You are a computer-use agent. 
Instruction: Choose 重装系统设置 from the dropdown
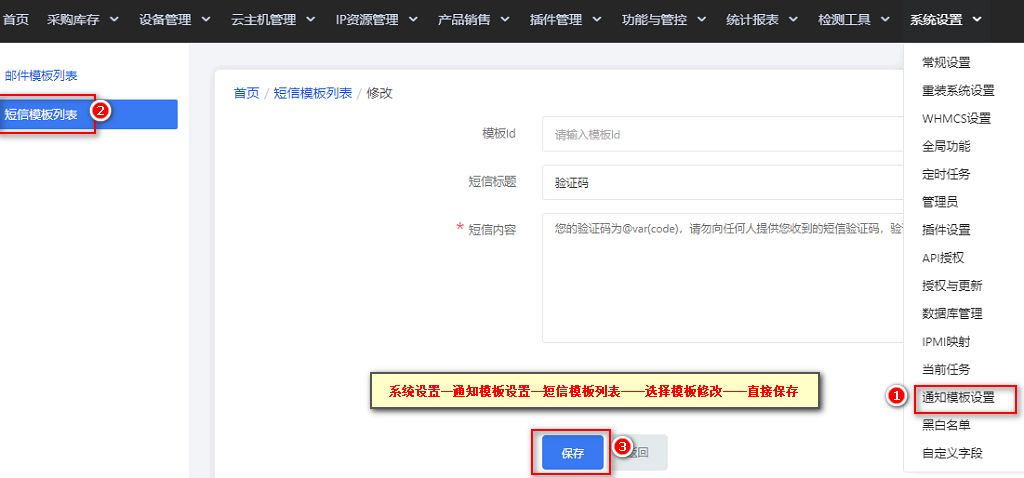[x=958, y=90]
